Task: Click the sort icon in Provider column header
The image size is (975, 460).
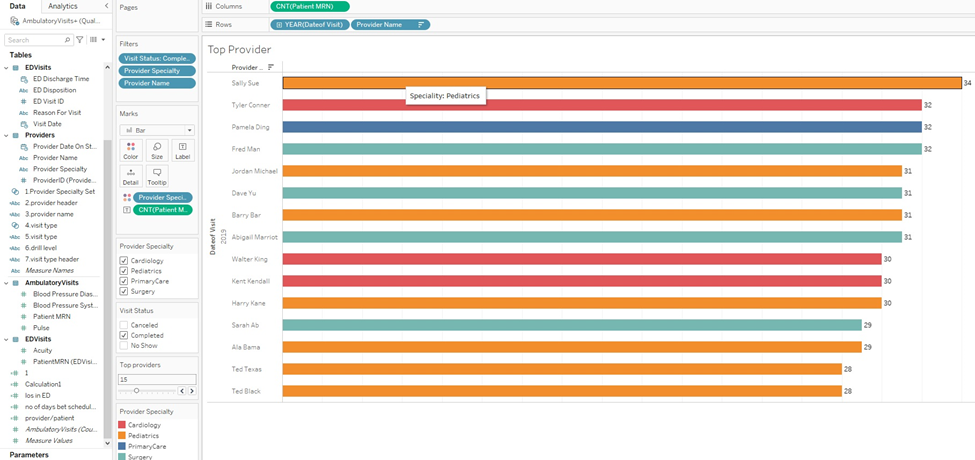Action: 270,67
